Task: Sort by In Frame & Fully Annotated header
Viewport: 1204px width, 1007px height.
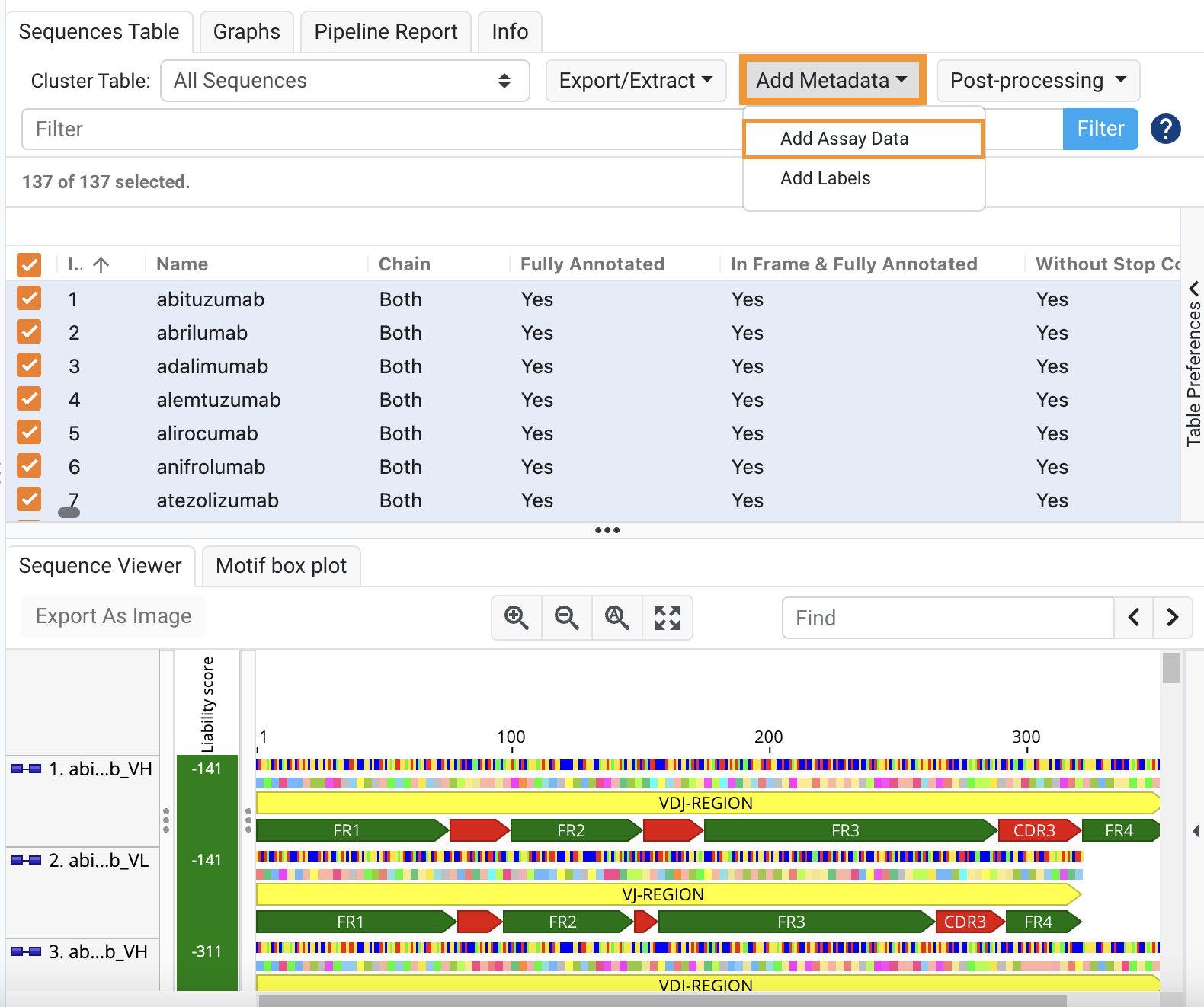Action: [x=853, y=264]
